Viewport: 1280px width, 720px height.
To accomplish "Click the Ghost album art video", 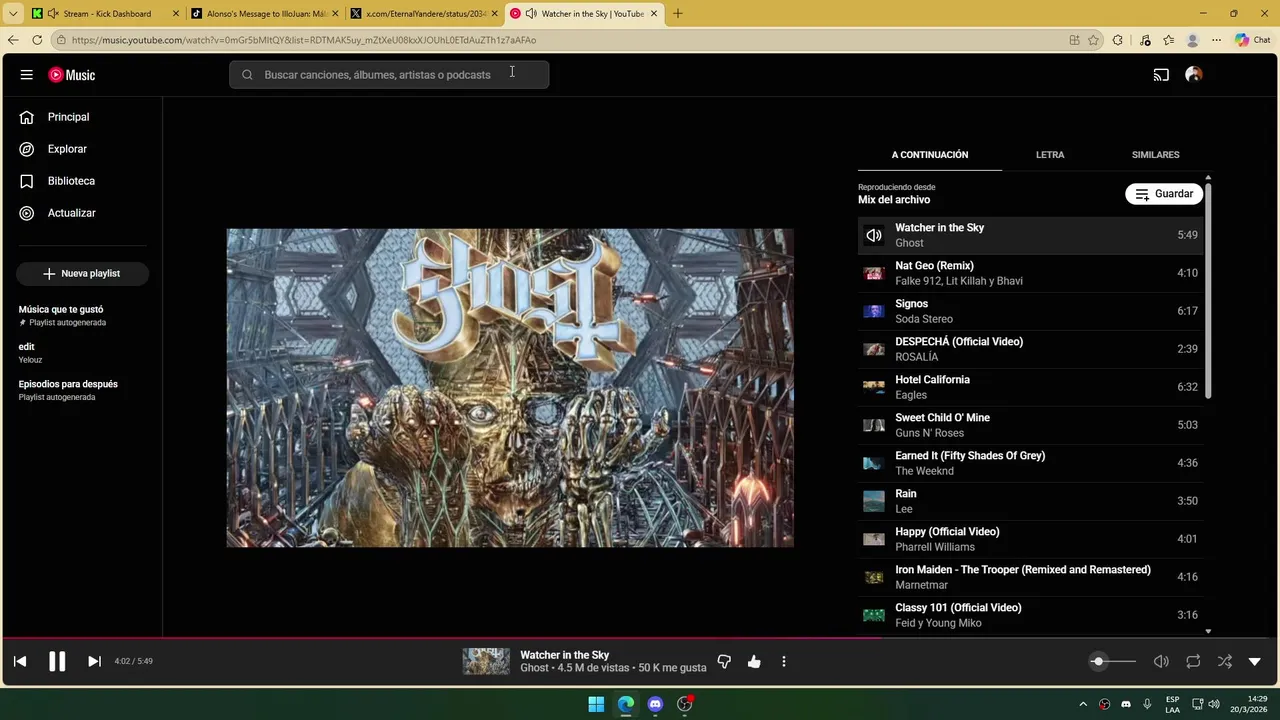I will [510, 388].
